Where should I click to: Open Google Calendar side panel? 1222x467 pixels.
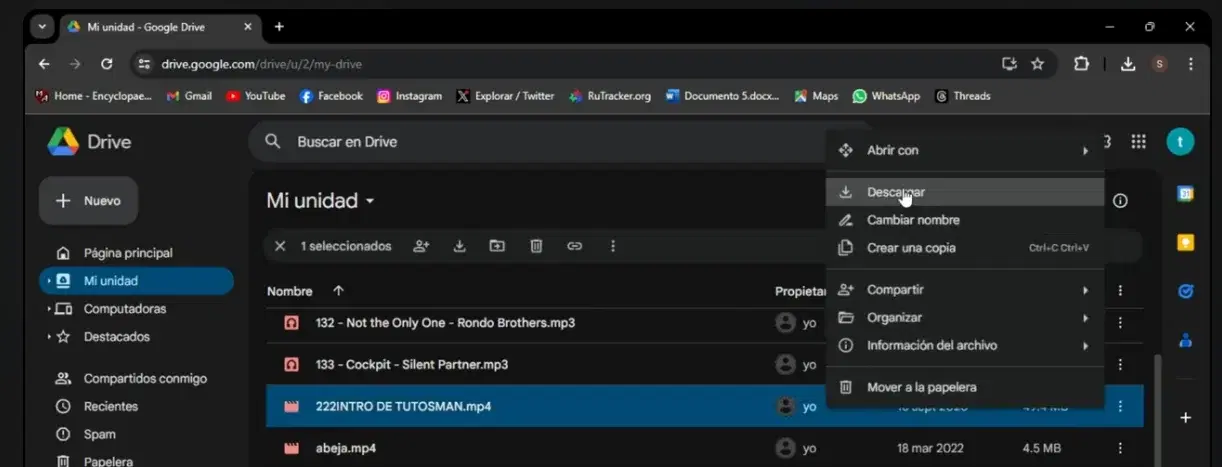click(x=1186, y=194)
